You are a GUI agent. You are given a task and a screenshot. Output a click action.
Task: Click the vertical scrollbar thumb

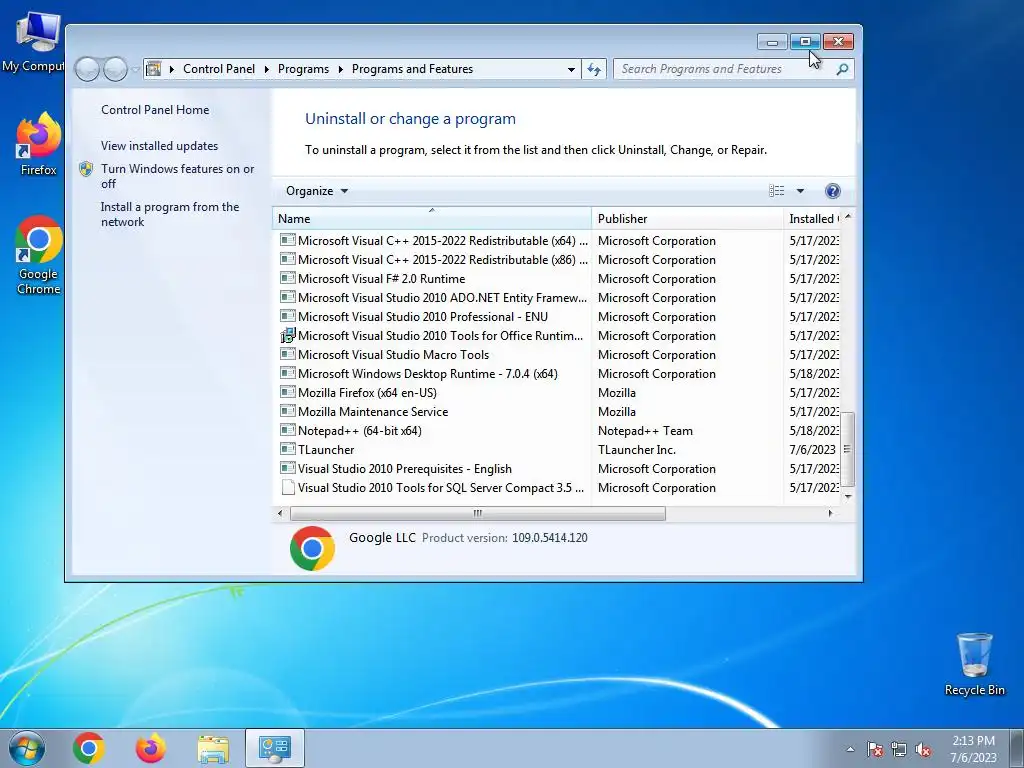tap(848, 449)
